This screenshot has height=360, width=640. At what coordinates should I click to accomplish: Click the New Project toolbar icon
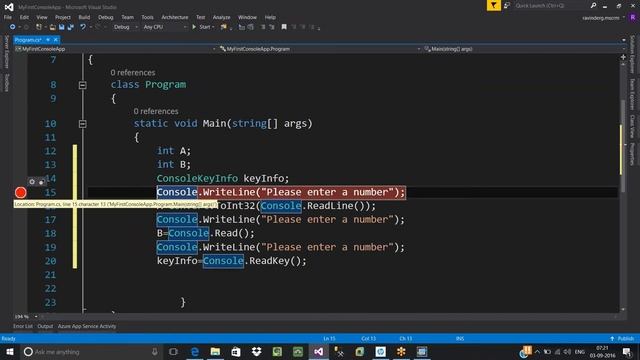pos(39,27)
